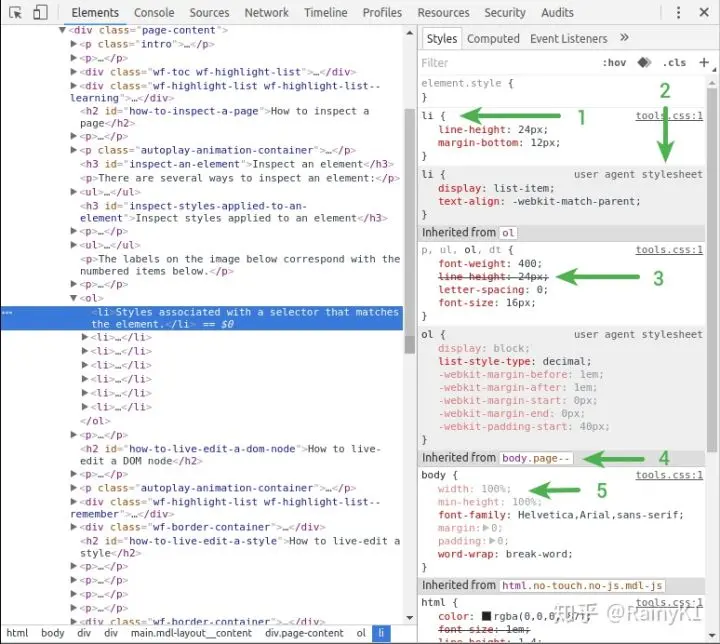Click DOM tree scroll down arrow
This screenshot has height=644, width=720.
coord(410,618)
